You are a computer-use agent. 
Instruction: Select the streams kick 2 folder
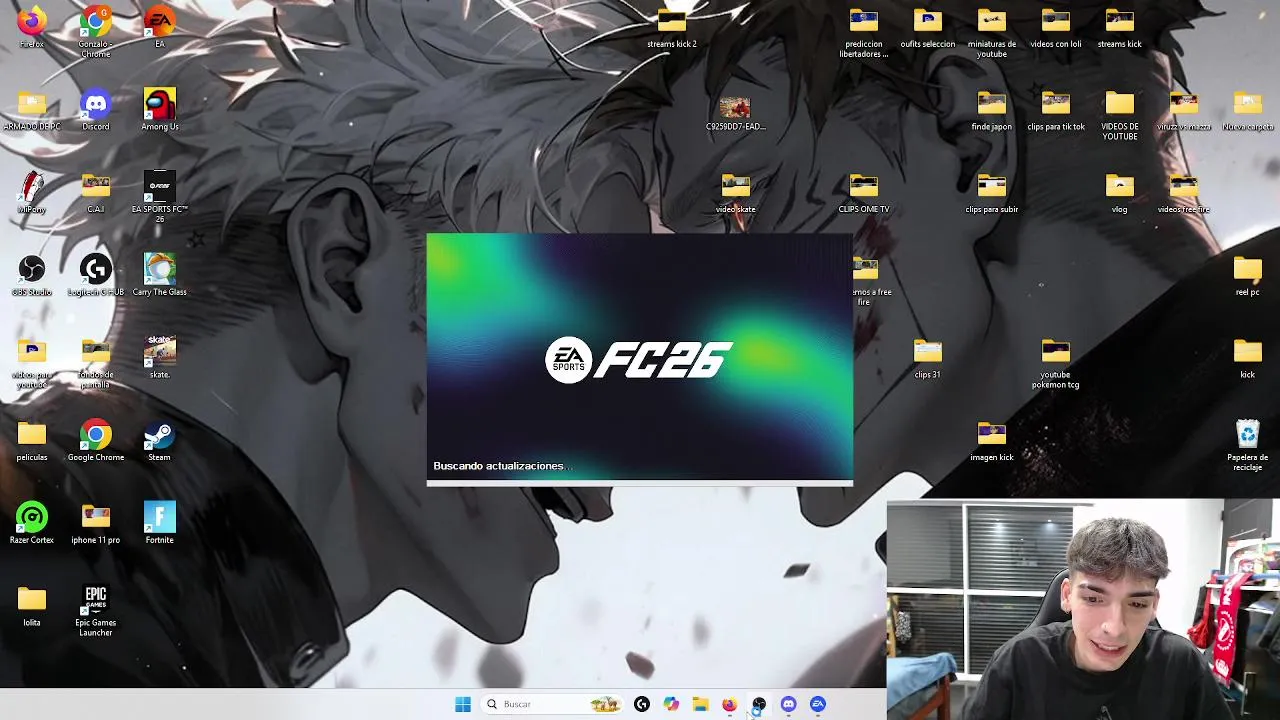[x=672, y=27]
